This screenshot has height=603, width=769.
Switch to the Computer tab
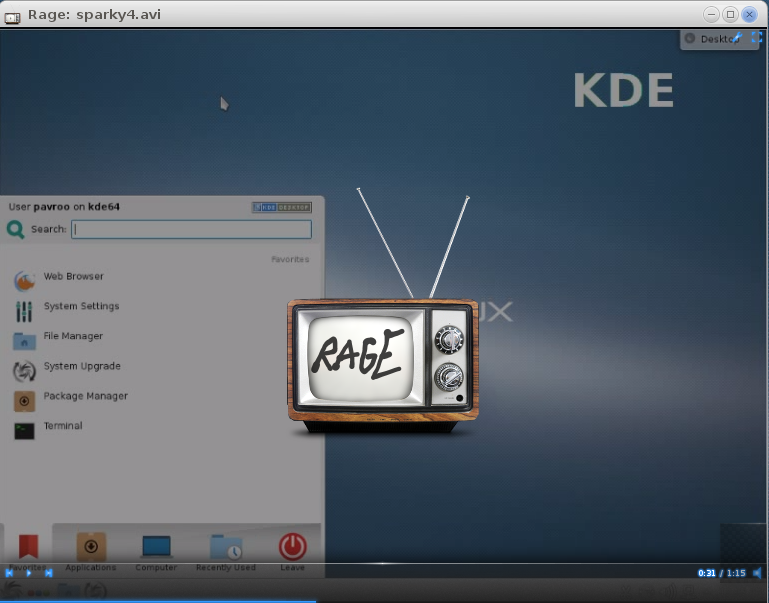156,553
